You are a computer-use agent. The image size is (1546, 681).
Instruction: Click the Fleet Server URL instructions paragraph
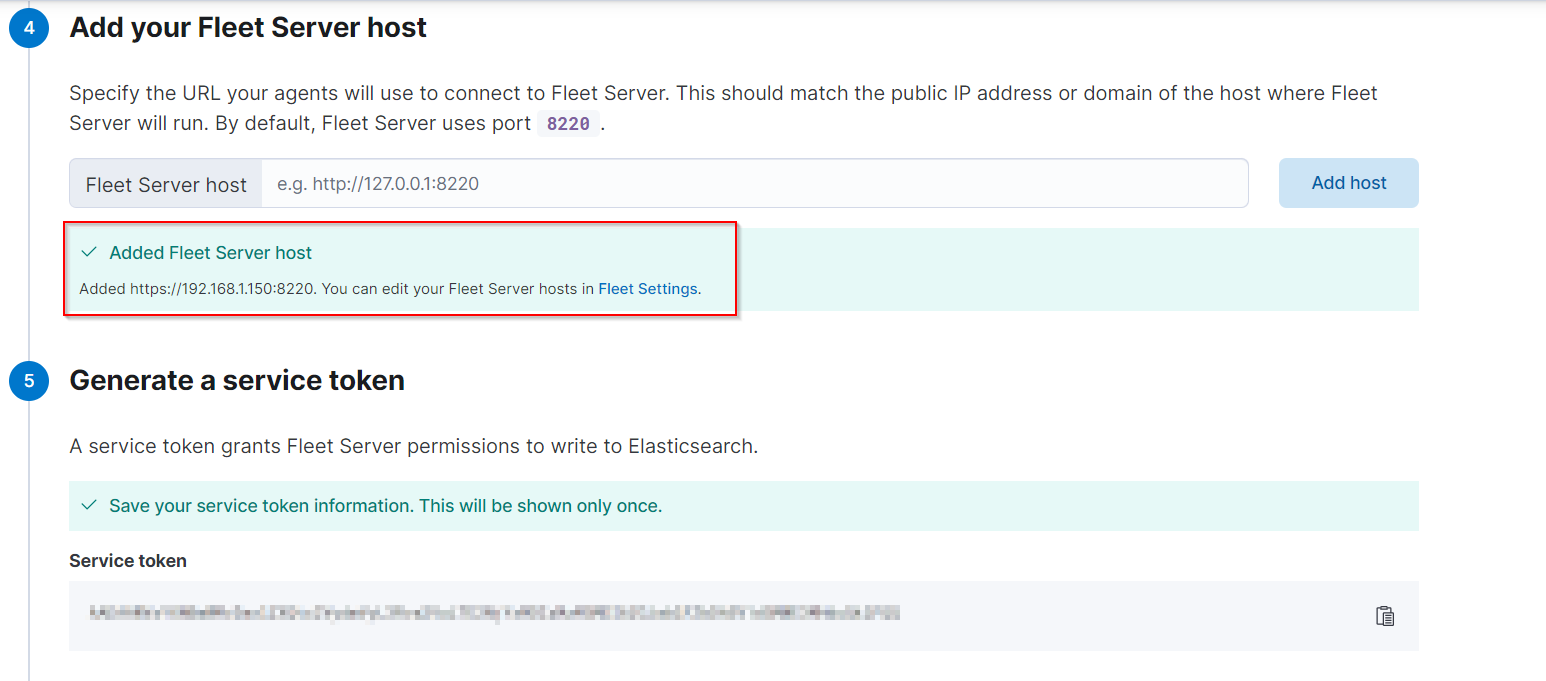[x=724, y=109]
